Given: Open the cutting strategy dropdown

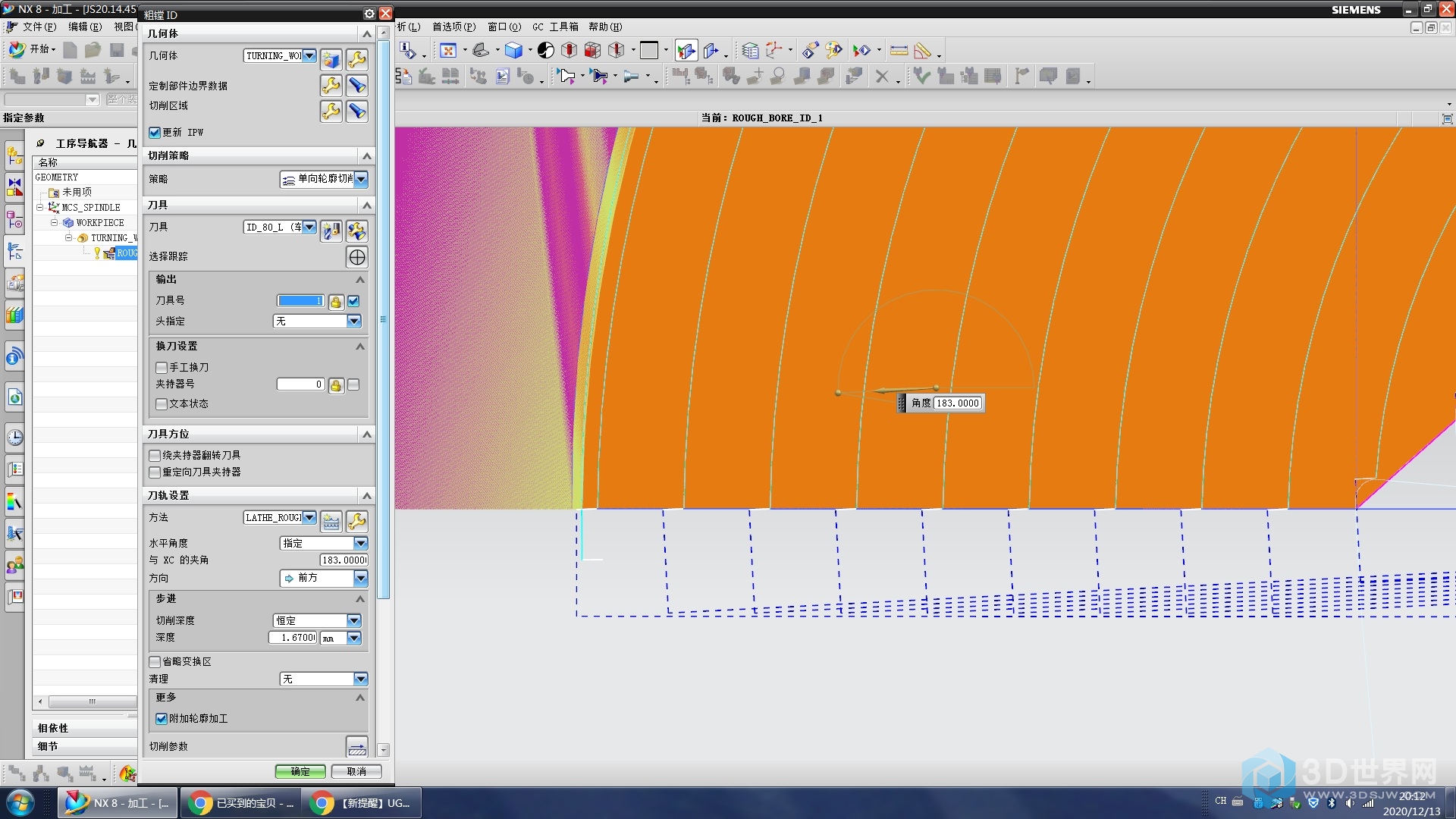Looking at the screenshot, I should click(x=361, y=180).
